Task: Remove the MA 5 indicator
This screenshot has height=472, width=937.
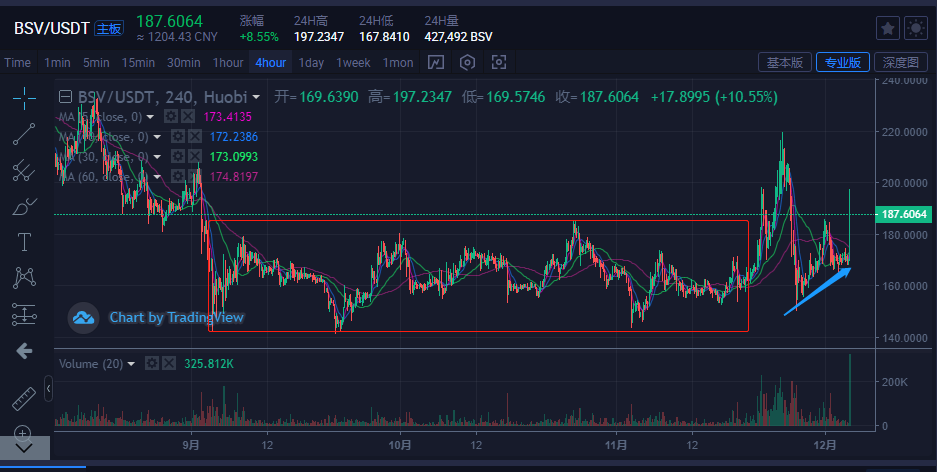Action: click(188, 117)
